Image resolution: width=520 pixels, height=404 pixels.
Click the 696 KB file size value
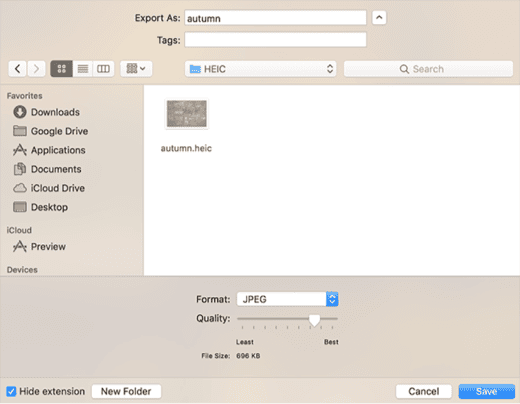pyautogui.click(x=248, y=356)
